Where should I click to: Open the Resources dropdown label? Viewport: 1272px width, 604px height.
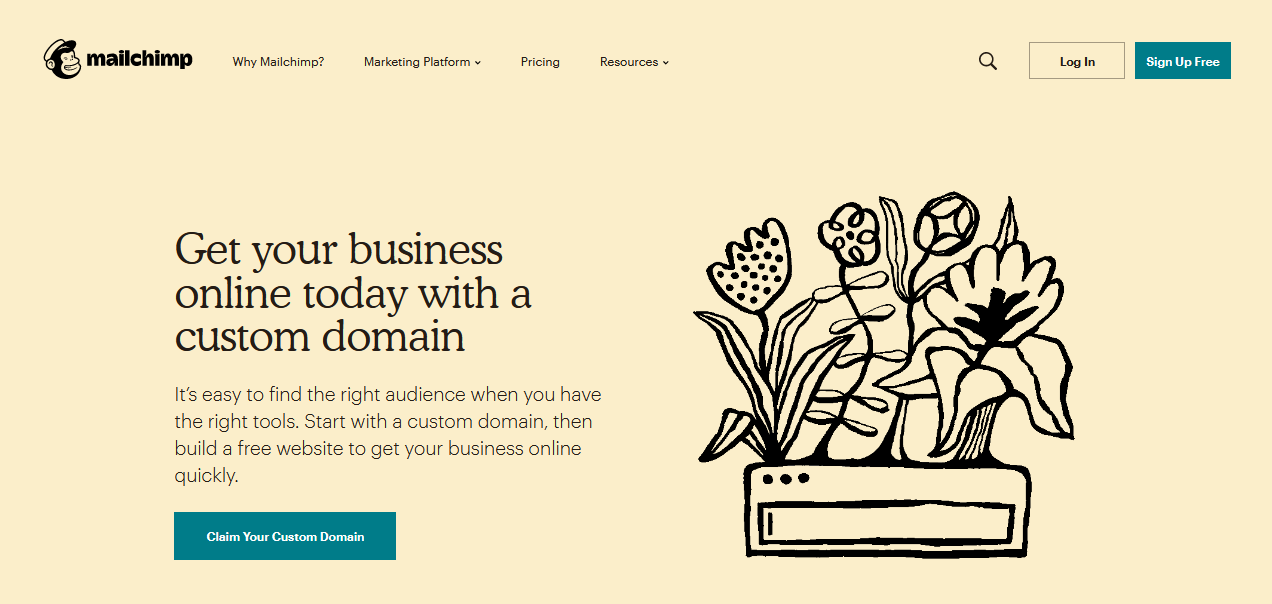[x=629, y=62]
